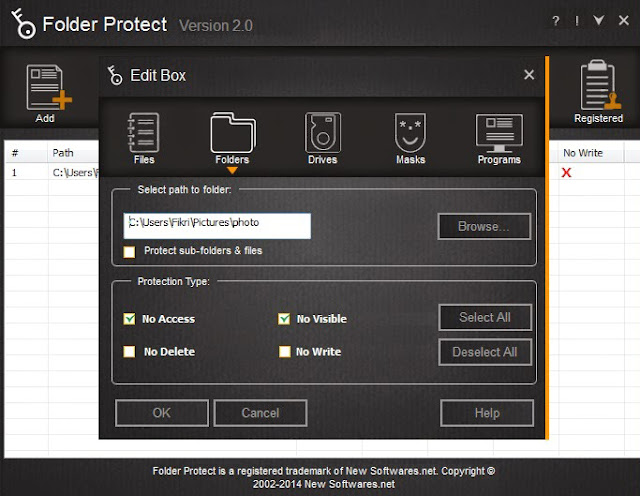
Task: Click the Add item toolbar icon
Action: tap(48, 88)
